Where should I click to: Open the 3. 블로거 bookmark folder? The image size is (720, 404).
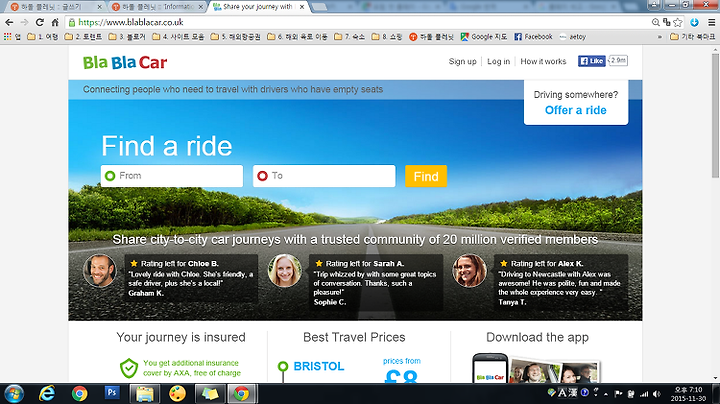coord(127,37)
